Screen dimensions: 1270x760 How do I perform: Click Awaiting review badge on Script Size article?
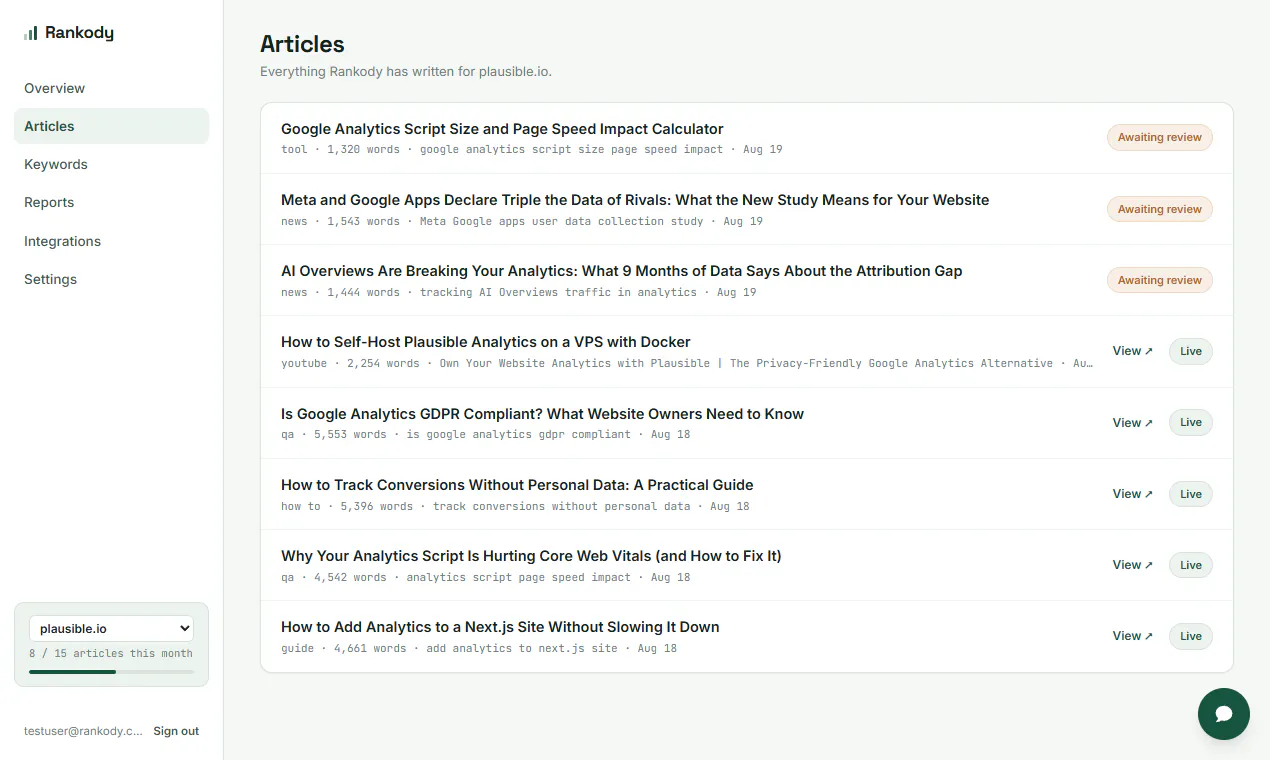(1160, 138)
